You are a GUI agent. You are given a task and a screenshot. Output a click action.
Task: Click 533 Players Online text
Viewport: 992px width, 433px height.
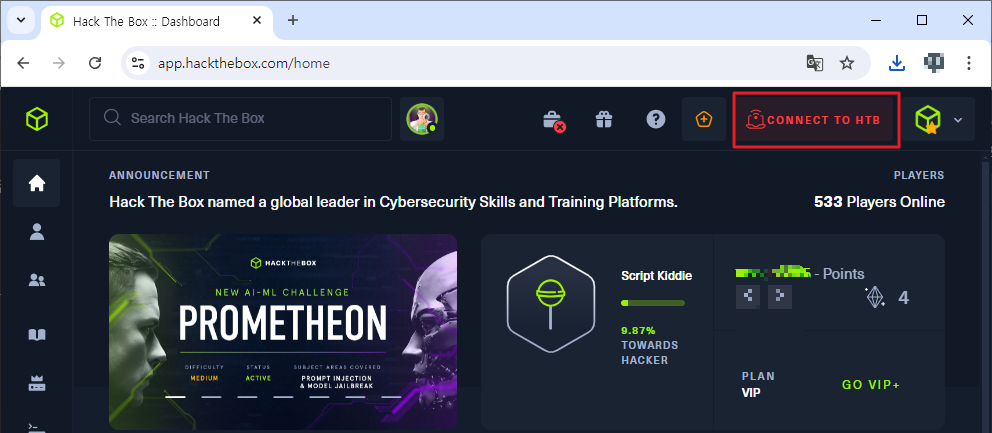(x=879, y=202)
